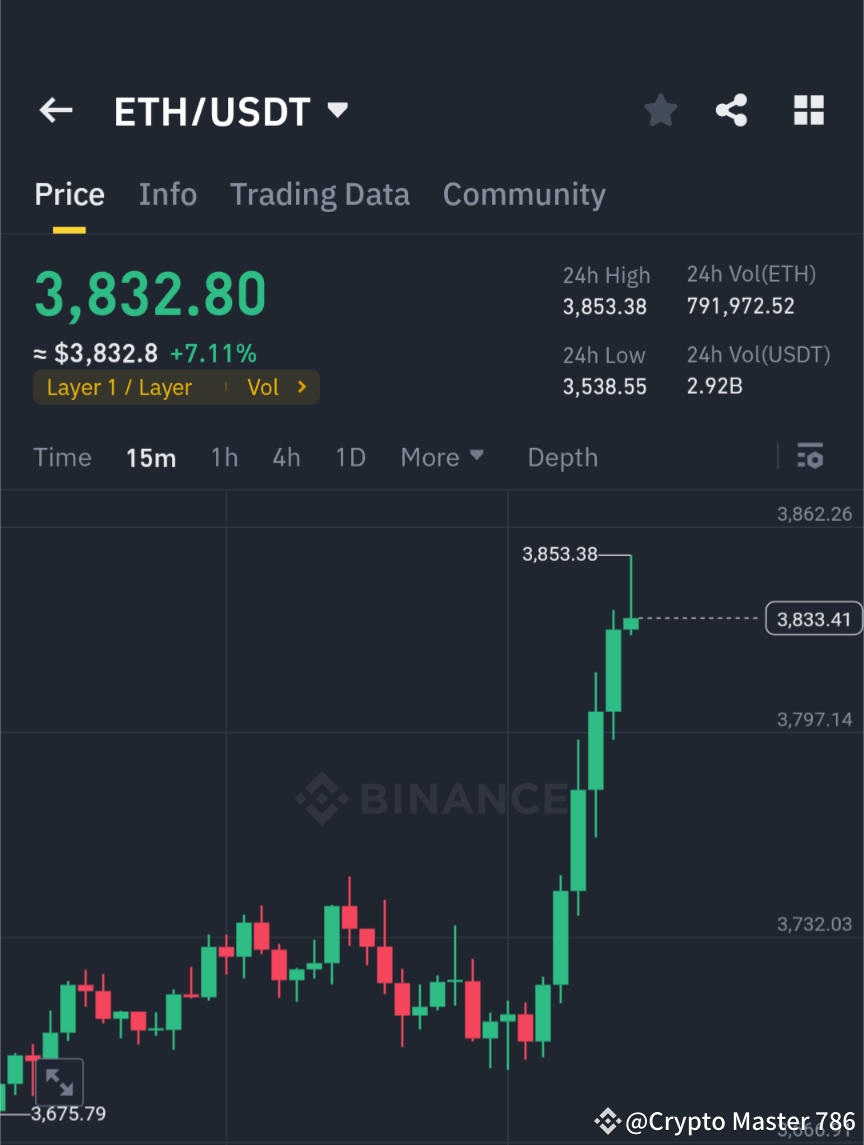Image resolution: width=864 pixels, height=1145 pixels.
Task: Select the 4h candle timeframe
Action: (286, 457)
